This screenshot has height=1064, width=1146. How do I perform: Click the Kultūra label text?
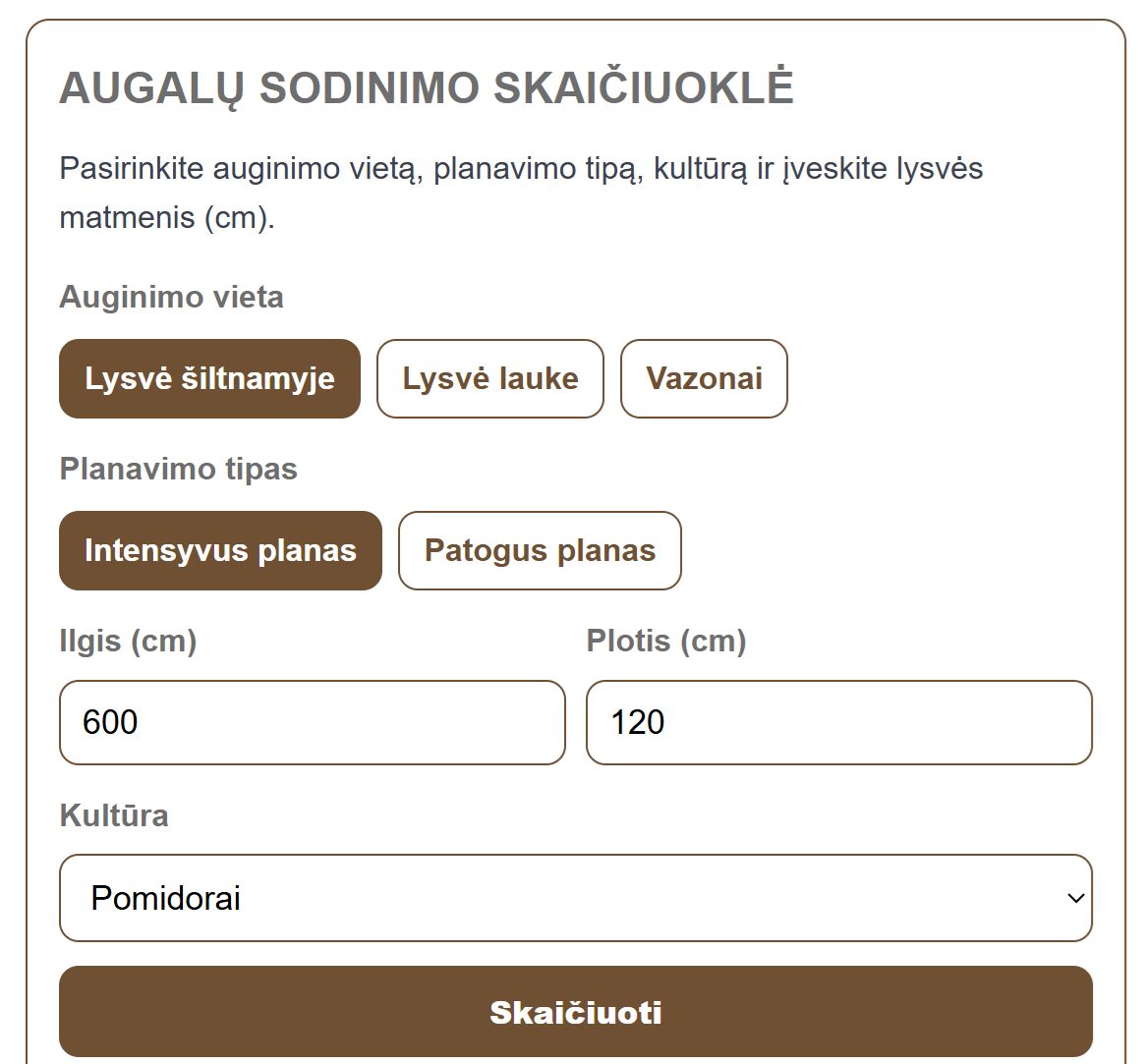click(x=113, y=815)
